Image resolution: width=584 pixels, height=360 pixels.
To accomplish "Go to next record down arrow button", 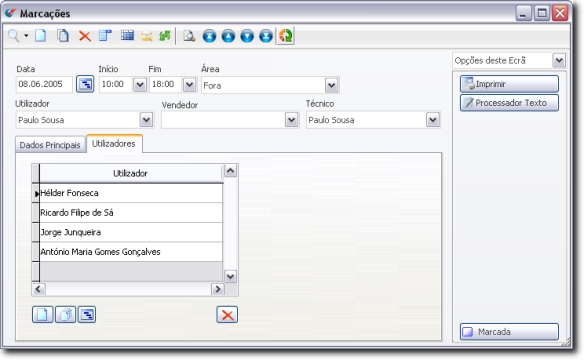I will click(x=247, y=36).
